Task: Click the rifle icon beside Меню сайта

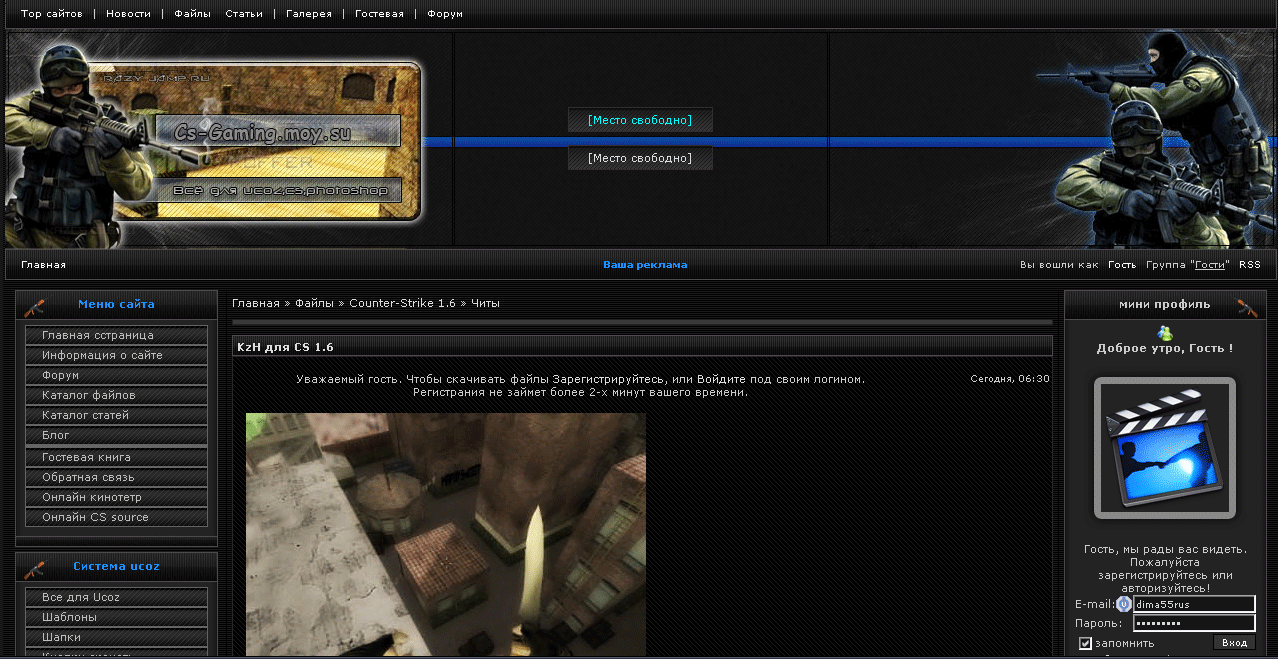Action: coord(35,305)
